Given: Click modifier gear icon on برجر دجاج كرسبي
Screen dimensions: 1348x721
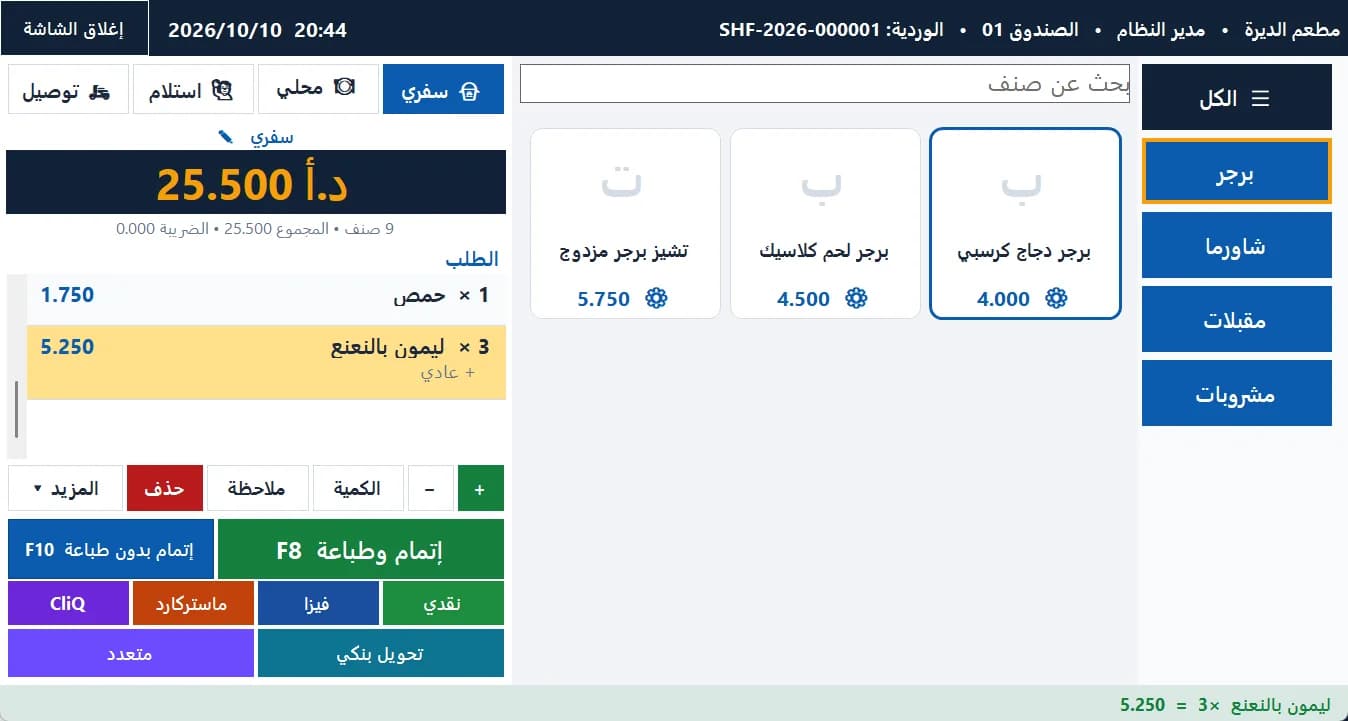Looking at the screenshot, I should click(x=1056, y=298).
